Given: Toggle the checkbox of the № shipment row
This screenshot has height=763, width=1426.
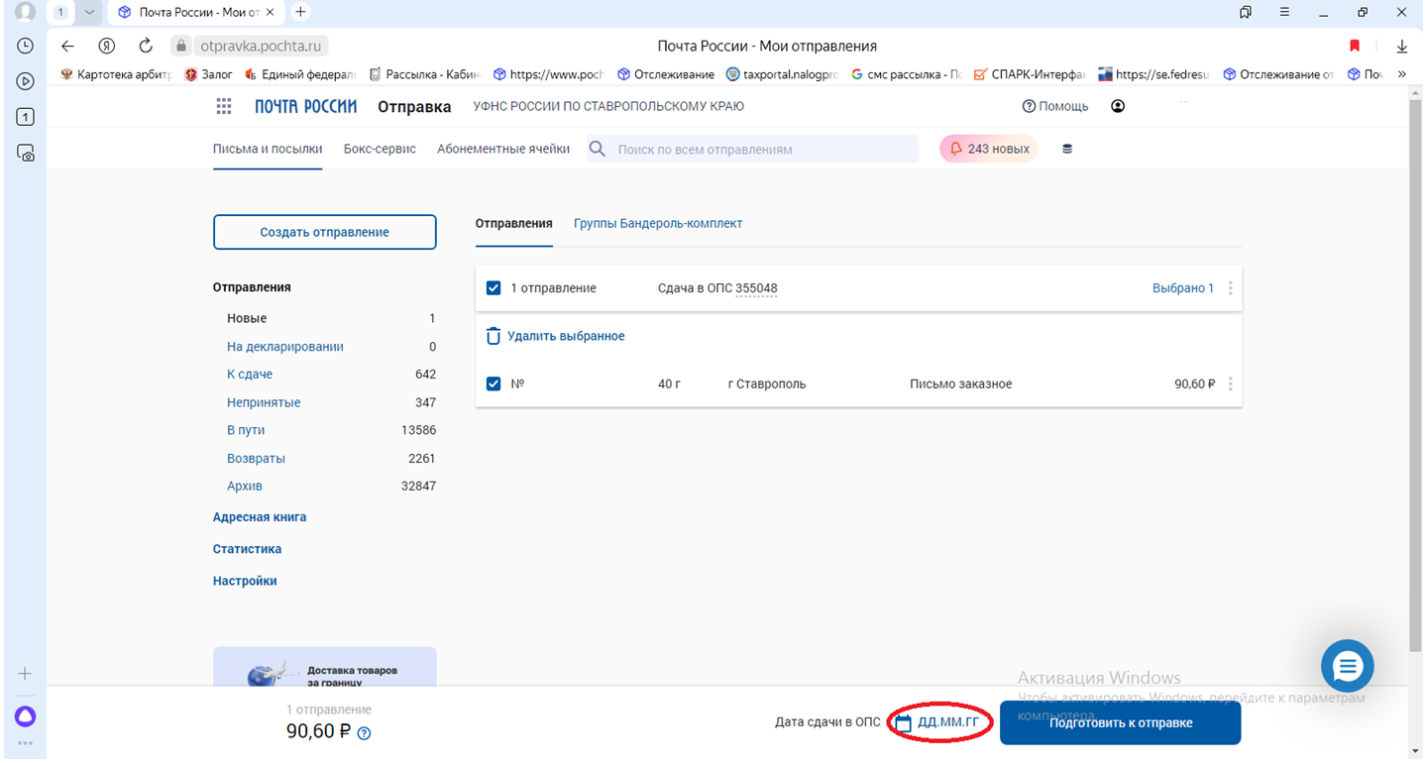Looking at the screenshot, I should pos(493,384).
